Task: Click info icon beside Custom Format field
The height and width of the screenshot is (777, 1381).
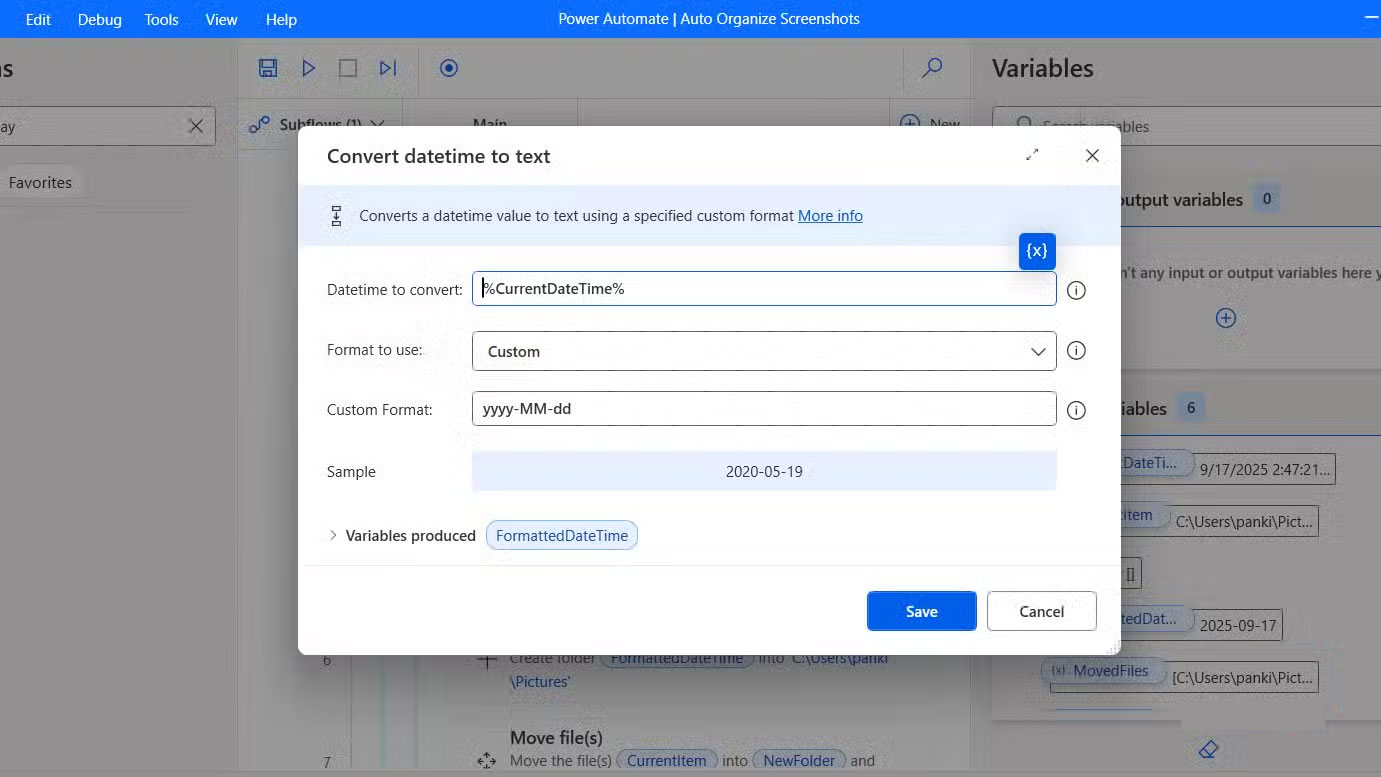Action: click(1076, 410)
